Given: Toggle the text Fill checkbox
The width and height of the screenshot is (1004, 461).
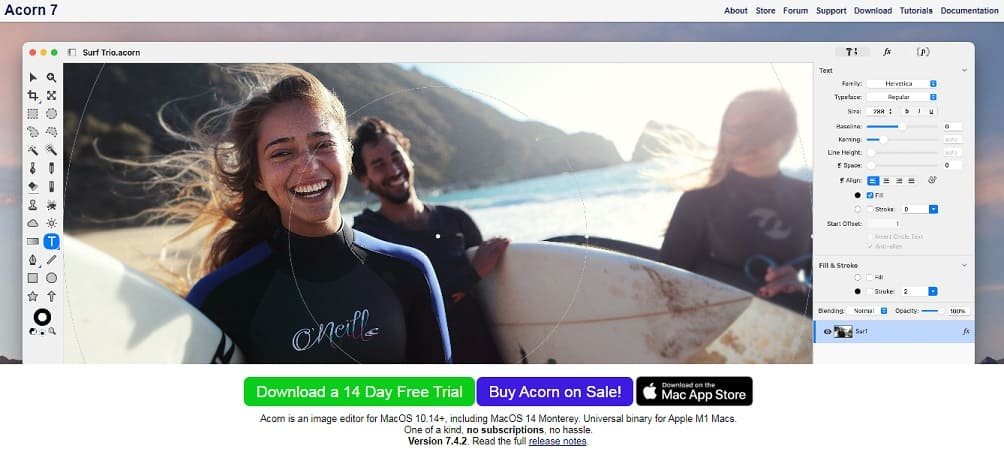Looking at the screenshot, I should 870,195.
